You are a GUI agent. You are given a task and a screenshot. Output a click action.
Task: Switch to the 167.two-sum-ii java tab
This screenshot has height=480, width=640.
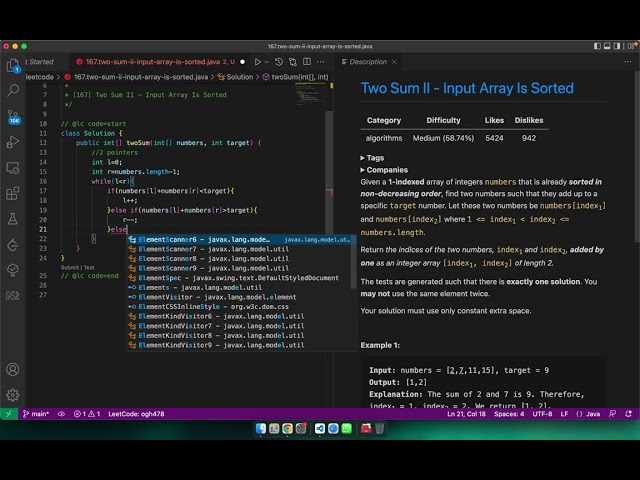pos(156,62)
